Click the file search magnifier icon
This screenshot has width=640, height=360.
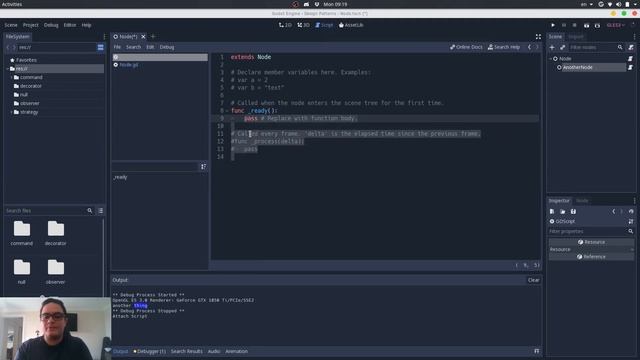90,211
